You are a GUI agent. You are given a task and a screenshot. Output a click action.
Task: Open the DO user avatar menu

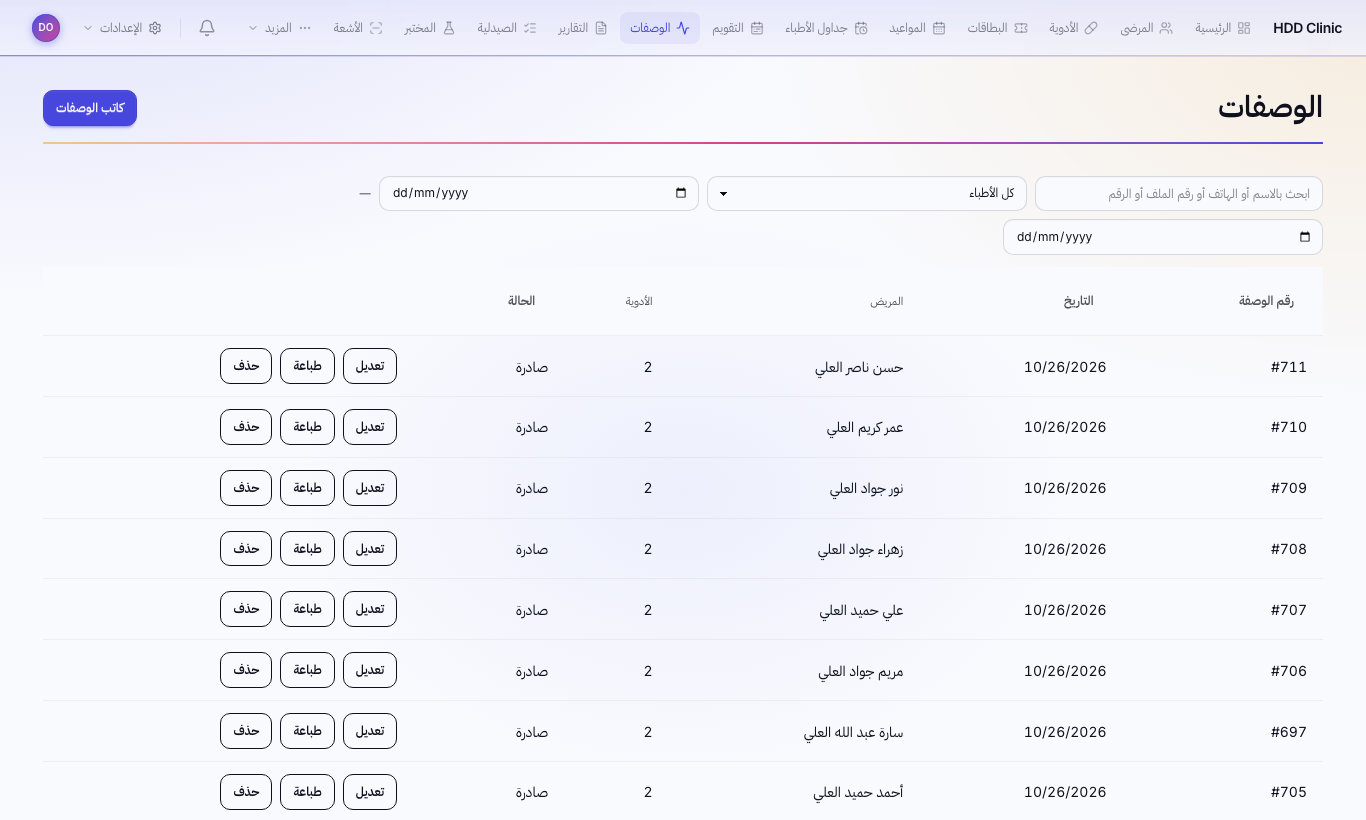tap(46, 28)
